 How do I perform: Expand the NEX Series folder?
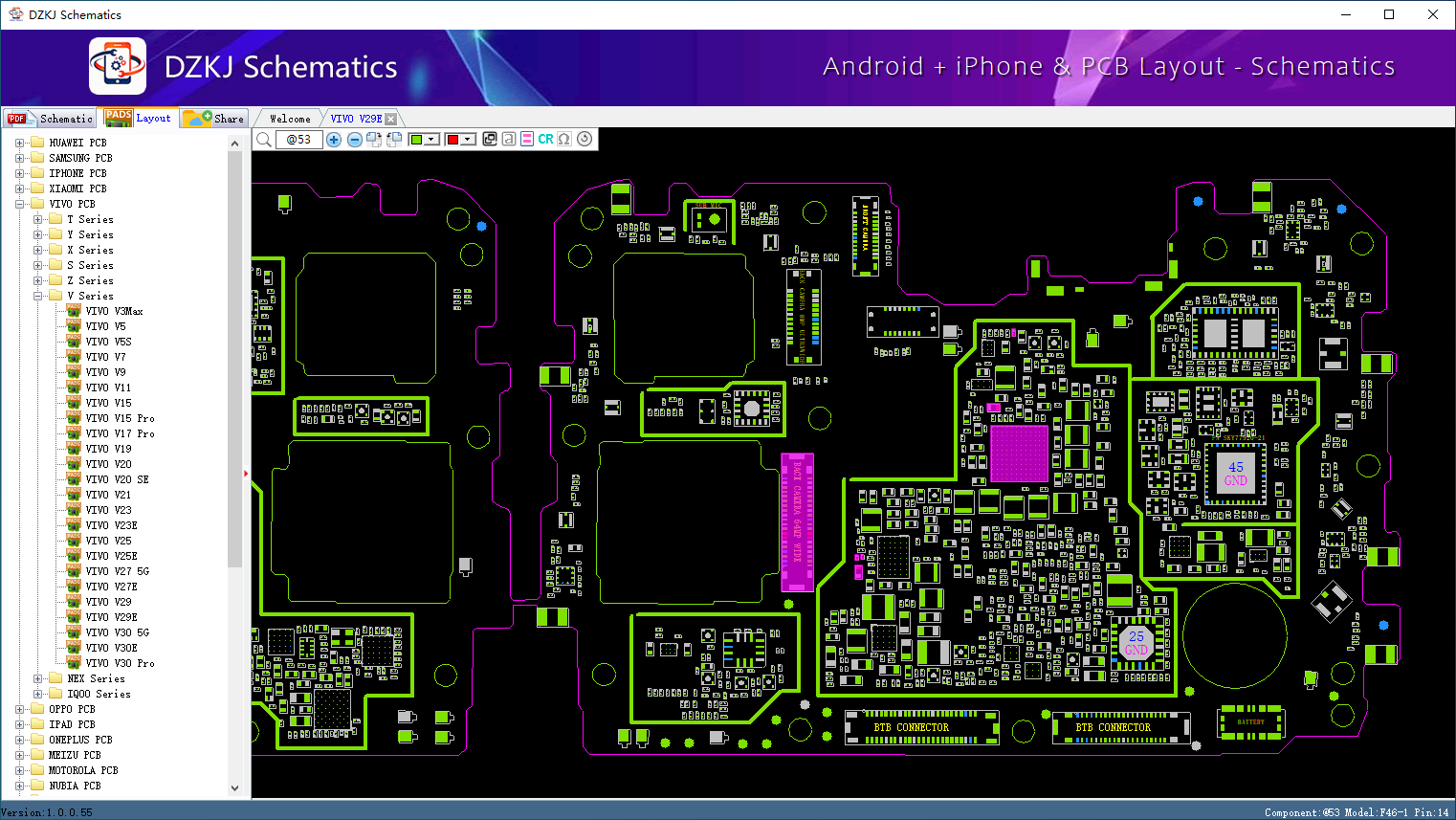tap(37, 678)
